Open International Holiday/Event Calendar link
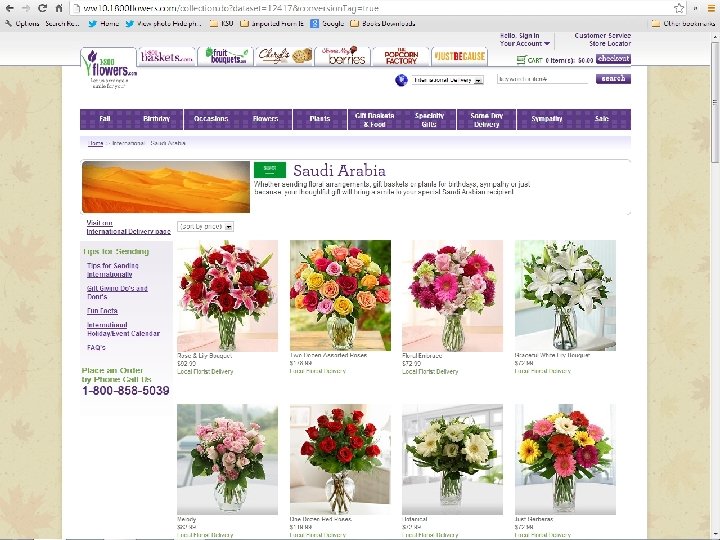 click(123, 329)
